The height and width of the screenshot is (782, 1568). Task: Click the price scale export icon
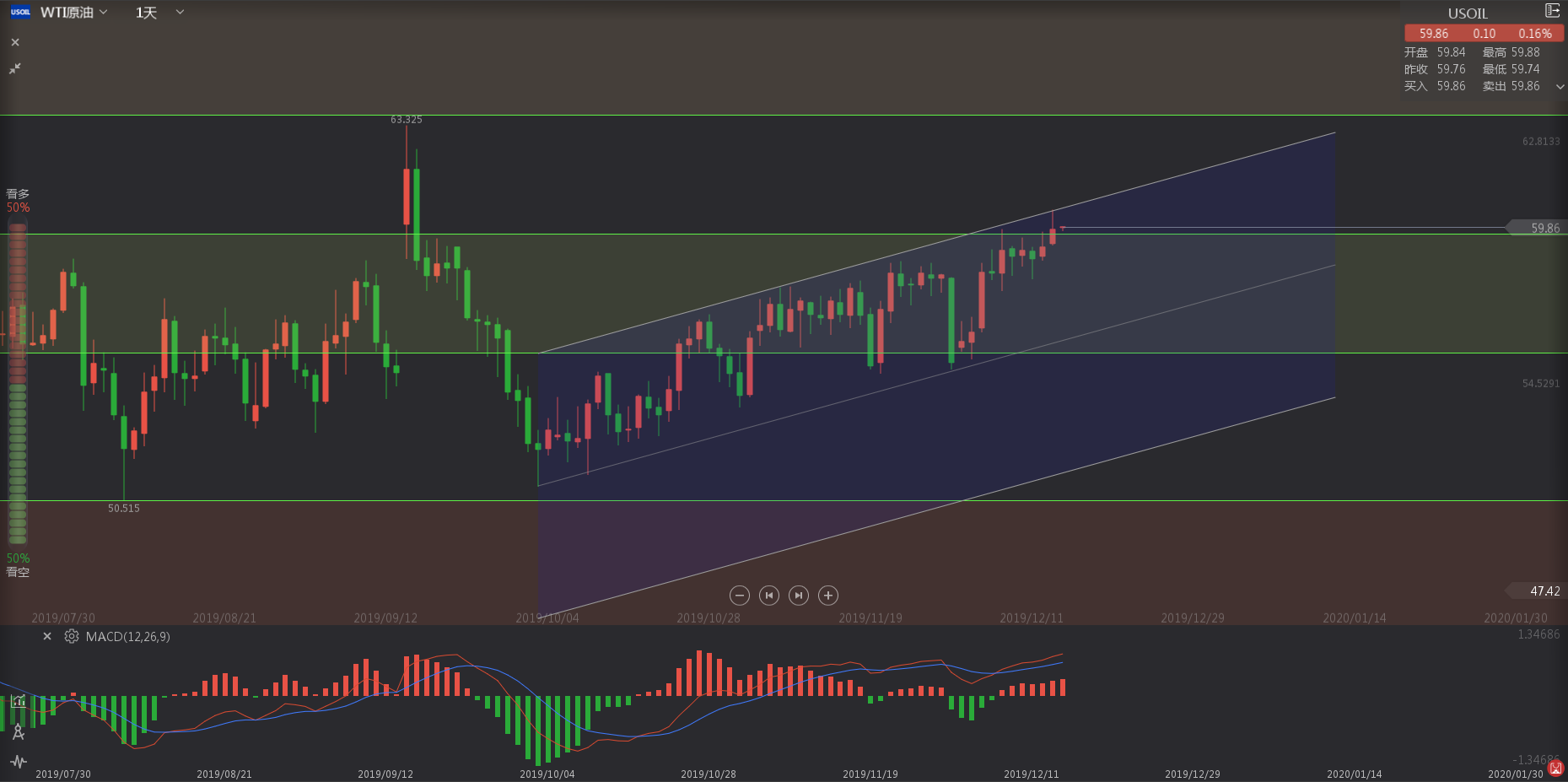point(1552,11)
